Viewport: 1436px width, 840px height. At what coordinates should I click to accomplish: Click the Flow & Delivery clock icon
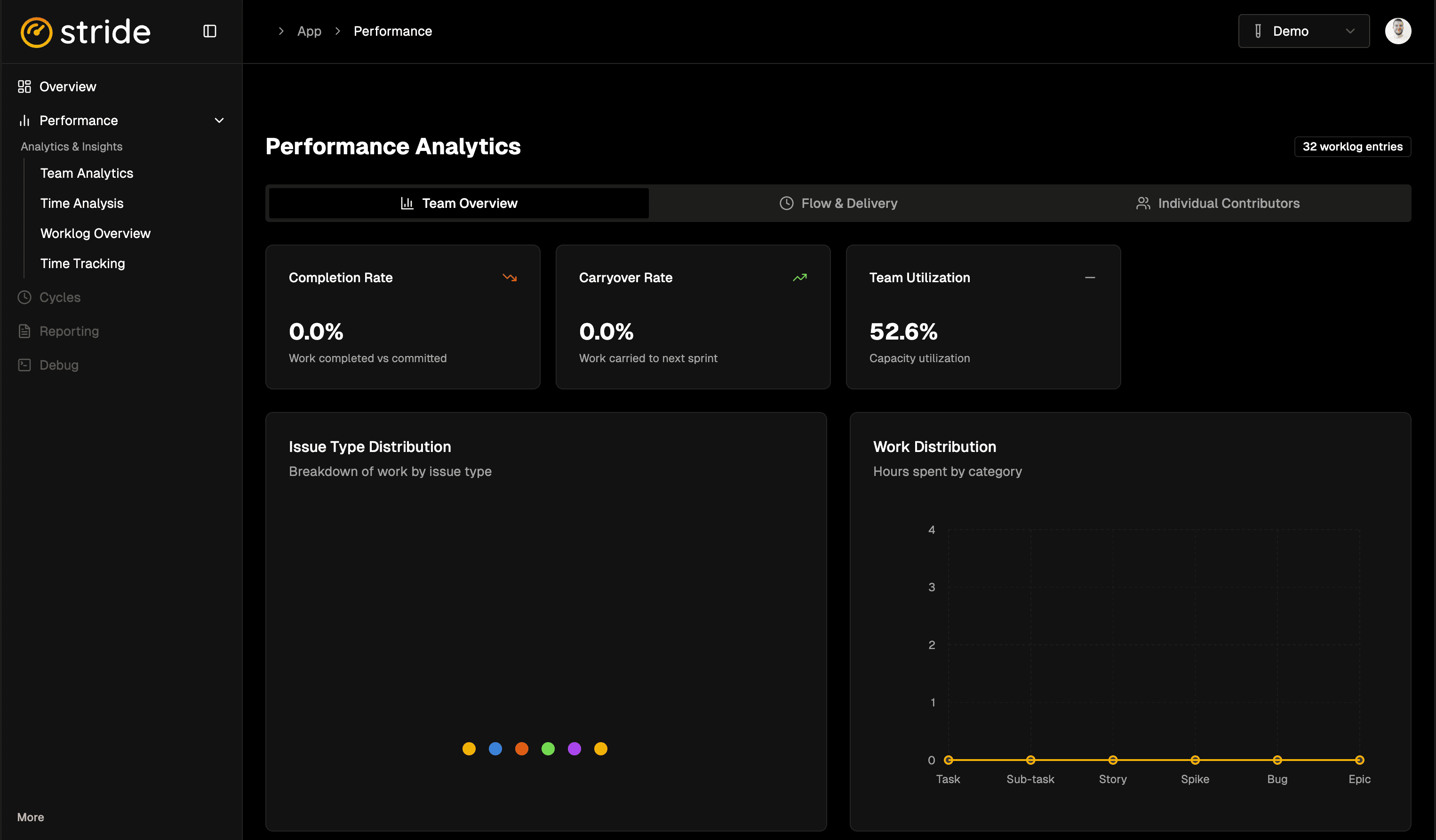click(x=786, y=203)
